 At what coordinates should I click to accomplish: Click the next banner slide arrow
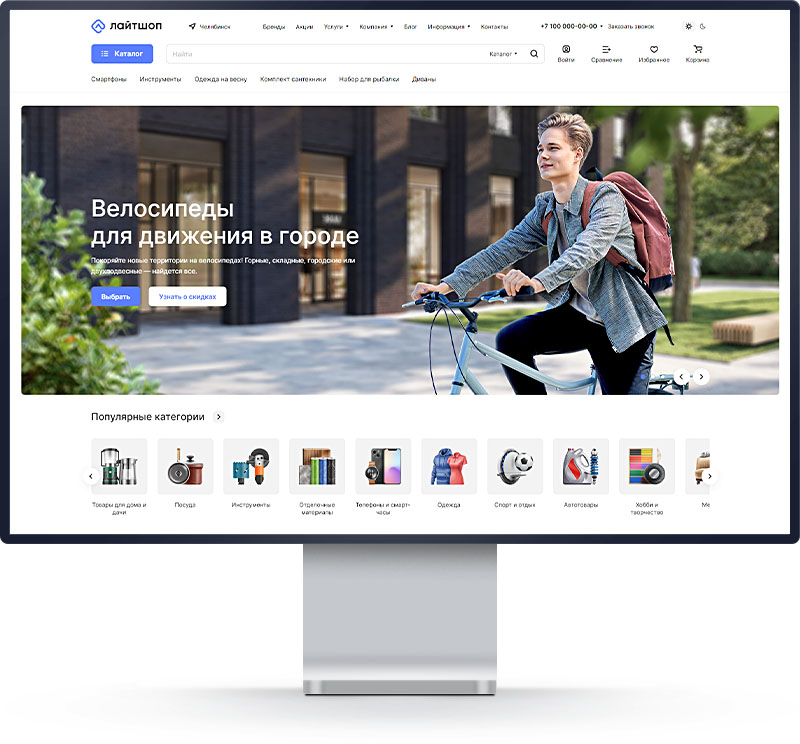702,377
